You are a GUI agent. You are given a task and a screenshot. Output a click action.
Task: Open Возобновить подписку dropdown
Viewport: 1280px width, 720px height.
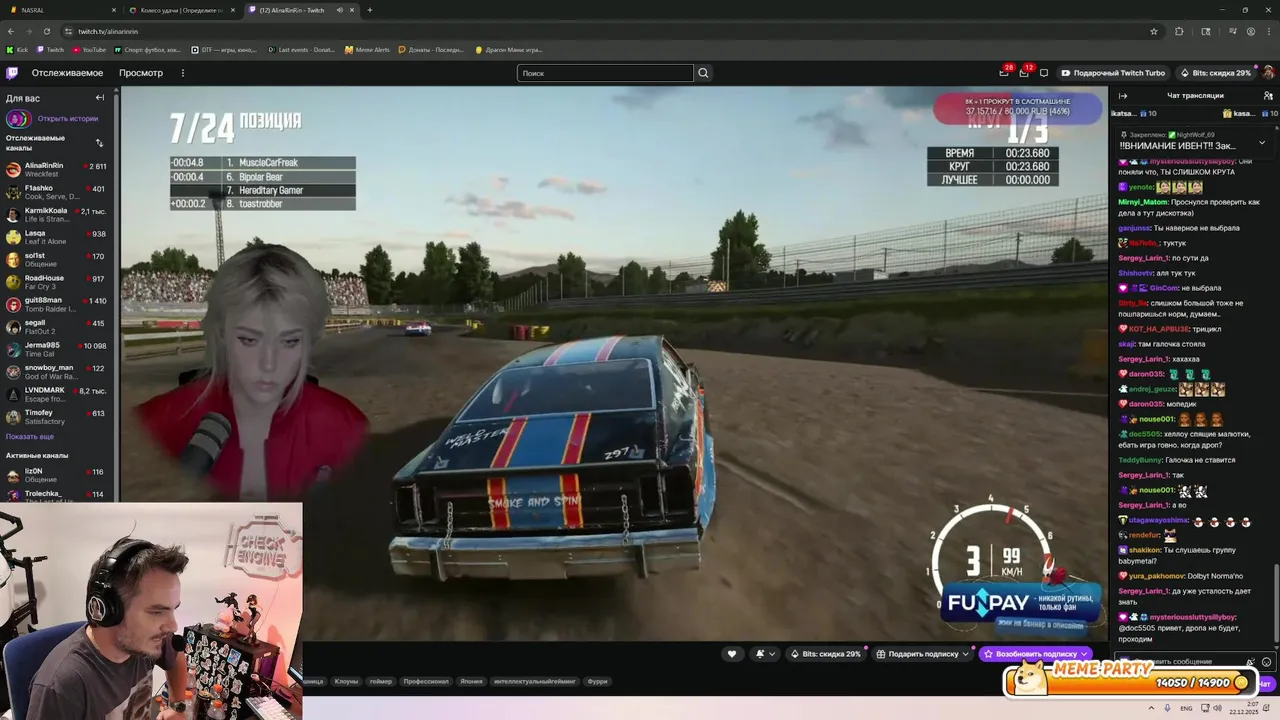point(1035,654)
